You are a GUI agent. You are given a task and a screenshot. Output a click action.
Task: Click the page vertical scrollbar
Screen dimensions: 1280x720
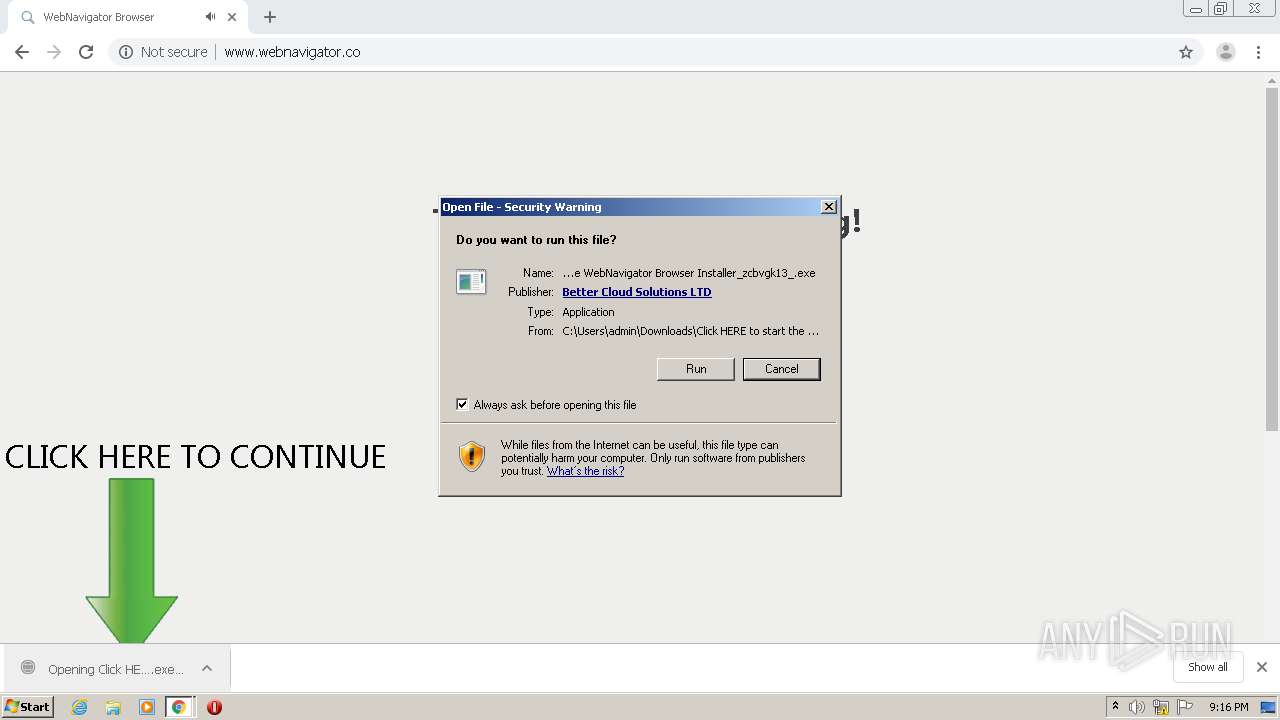coord(1272,260)
